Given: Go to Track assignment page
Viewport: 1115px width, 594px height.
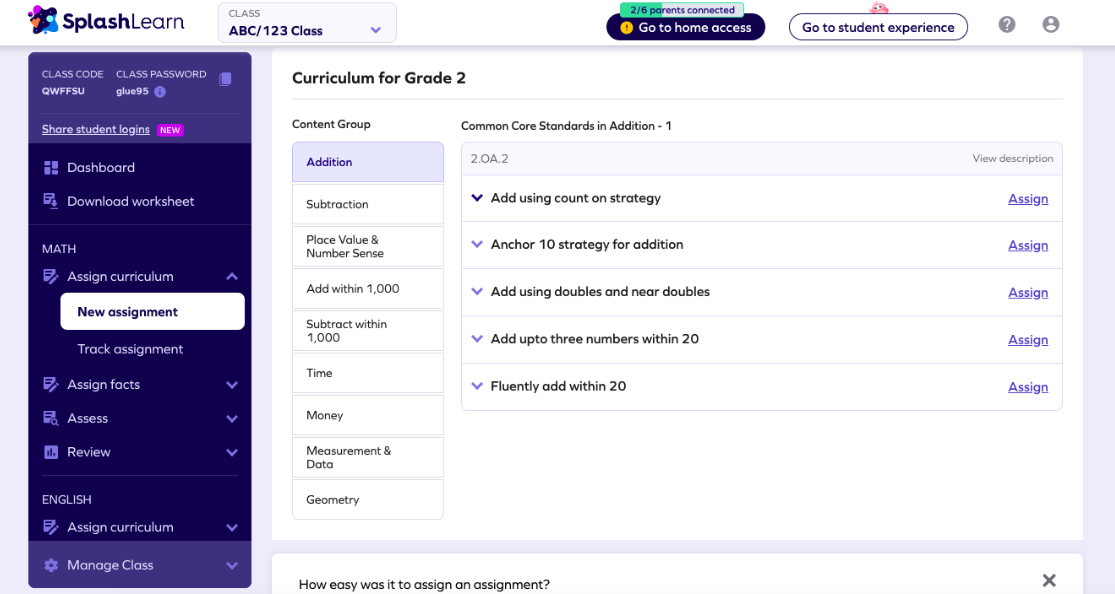Looking at the screenshot, I should click(x=130, y=349).
